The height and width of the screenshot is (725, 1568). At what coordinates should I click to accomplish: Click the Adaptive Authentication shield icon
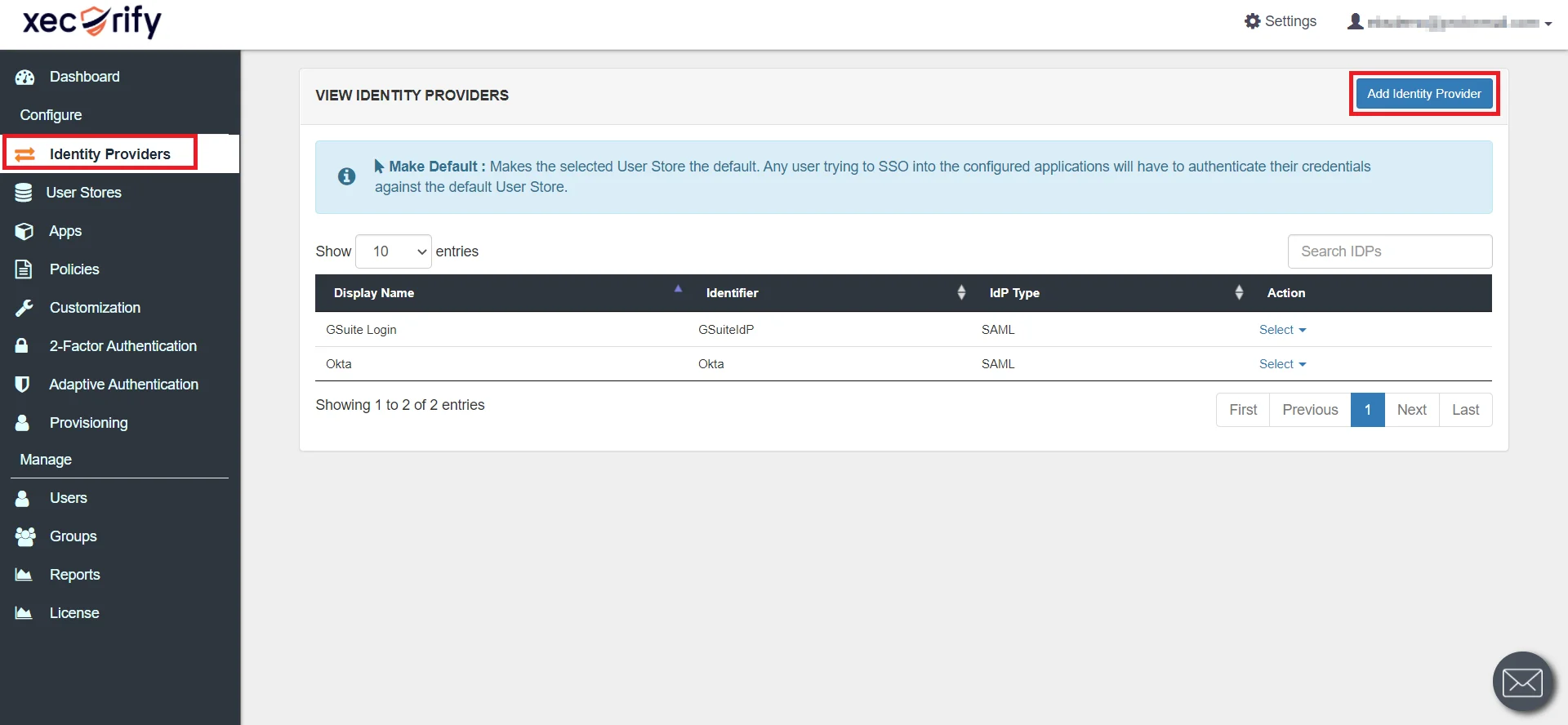pyautogui.click(x=23, y=385)
